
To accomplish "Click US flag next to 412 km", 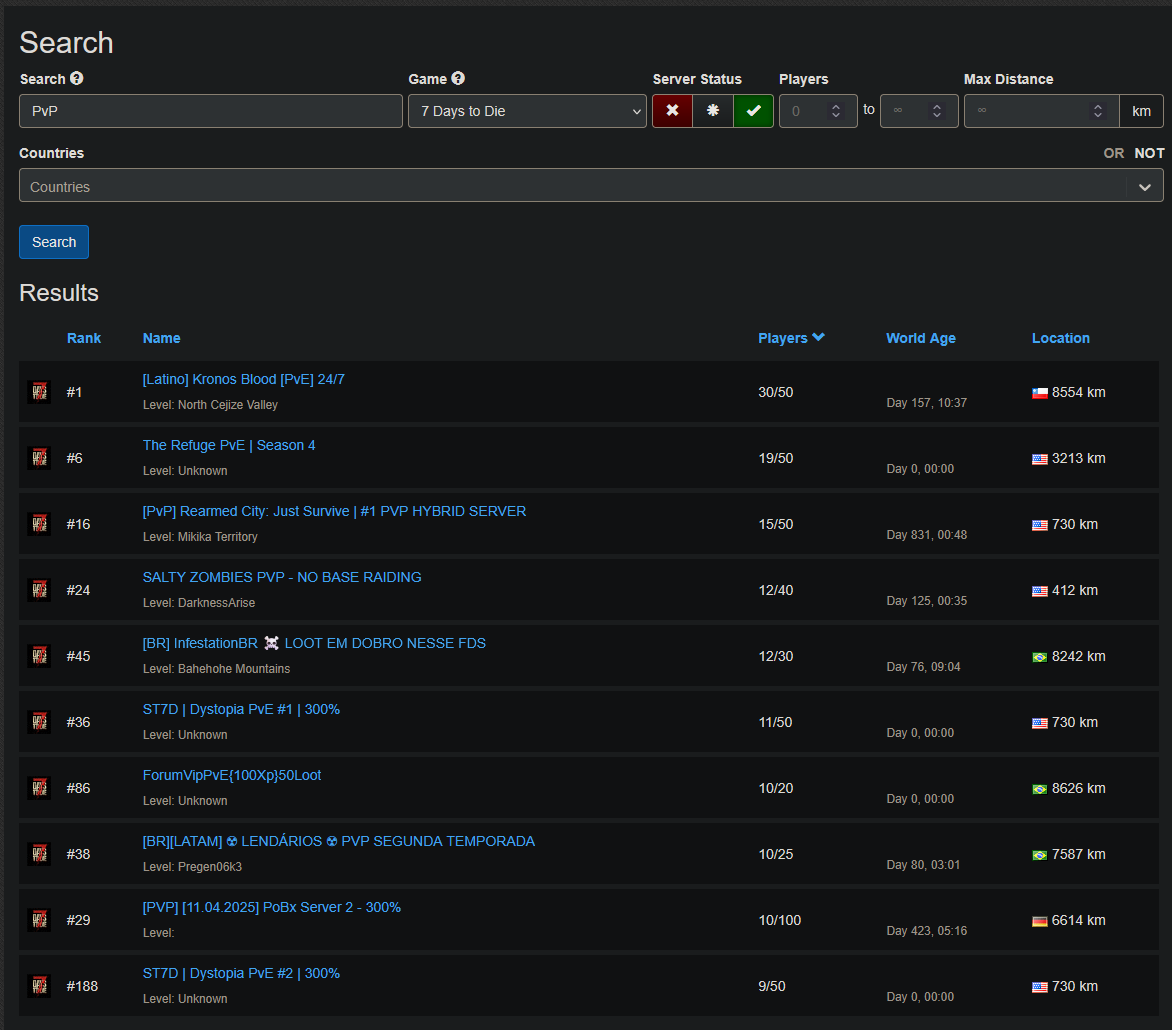I will (1040, 591).
